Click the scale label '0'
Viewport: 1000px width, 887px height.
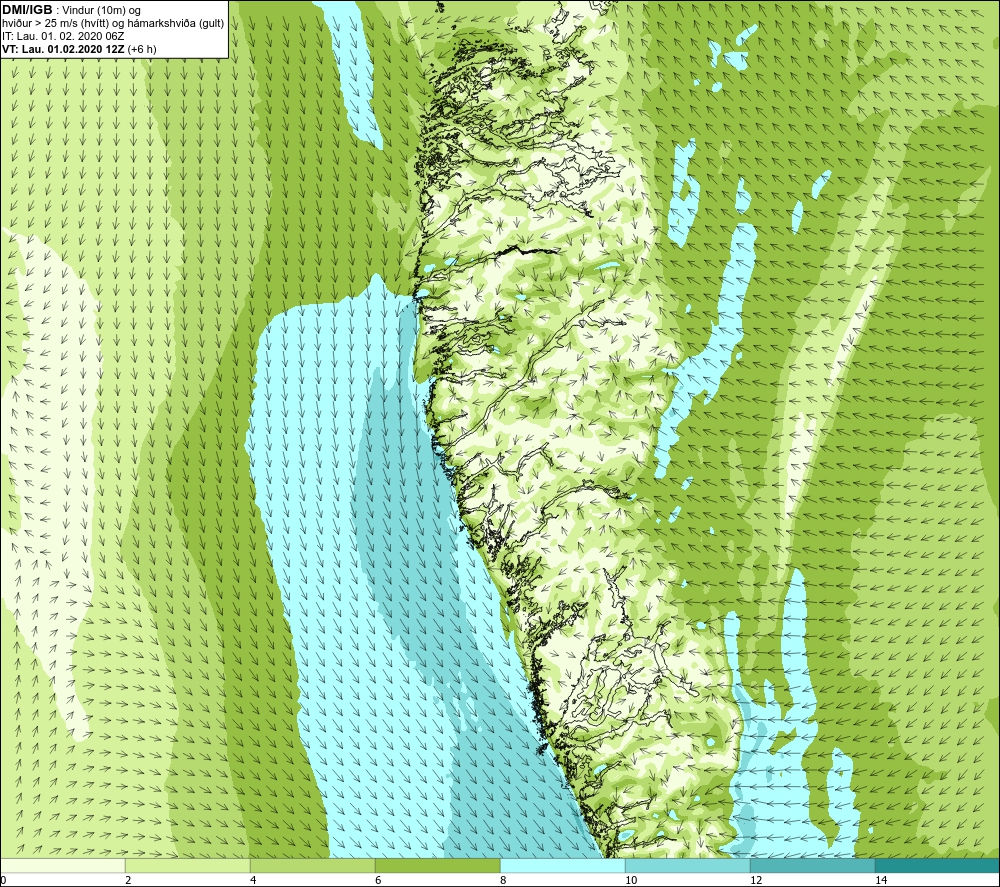[3, 880]
